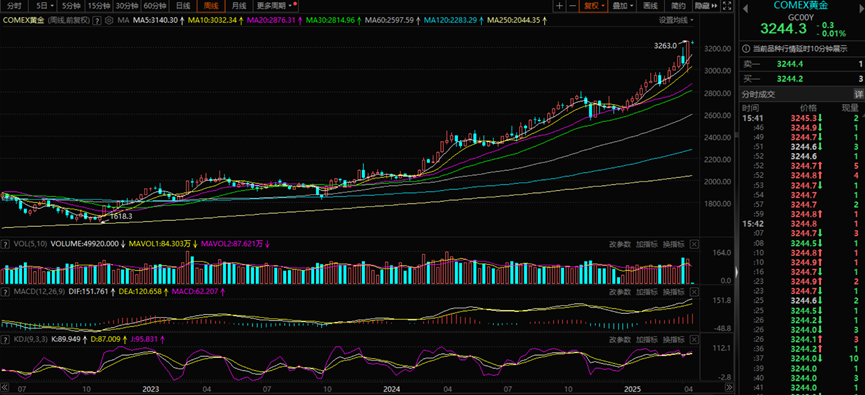Click the 1618.3 low price marker

pyautogui.click(x=121, y=217)
